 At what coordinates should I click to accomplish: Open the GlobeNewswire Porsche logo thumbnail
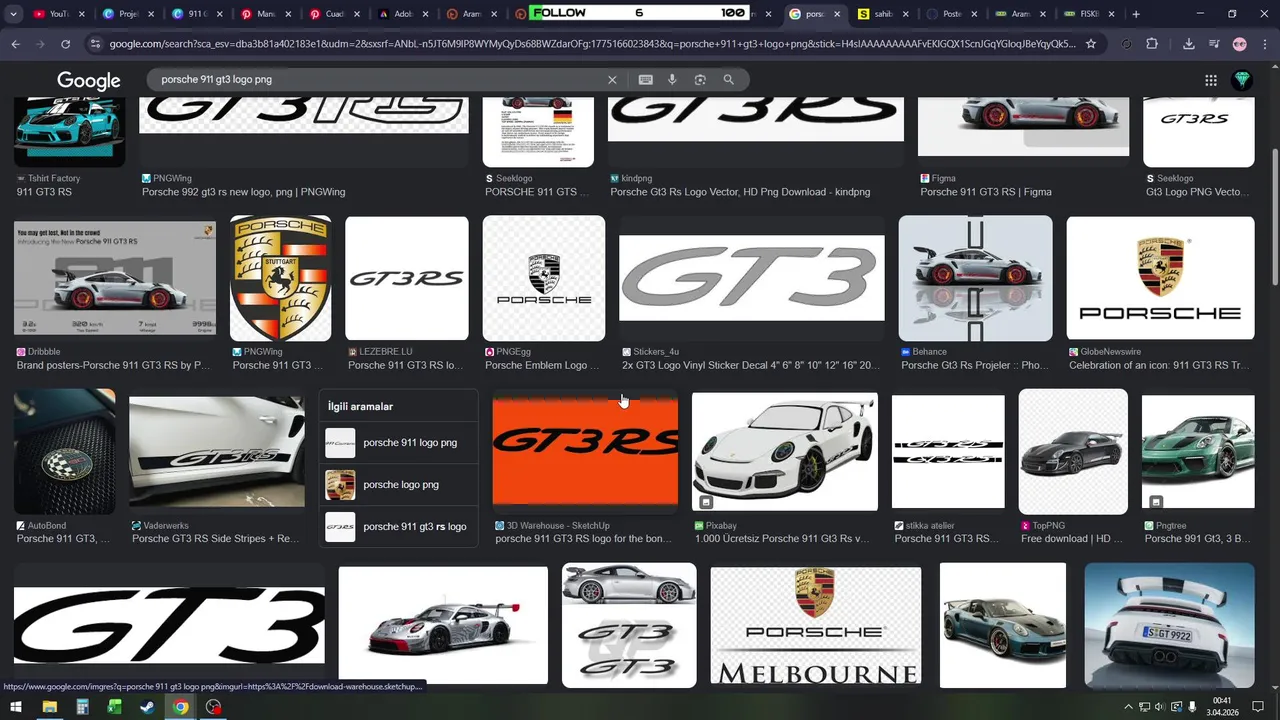[x=1160, y=279]
